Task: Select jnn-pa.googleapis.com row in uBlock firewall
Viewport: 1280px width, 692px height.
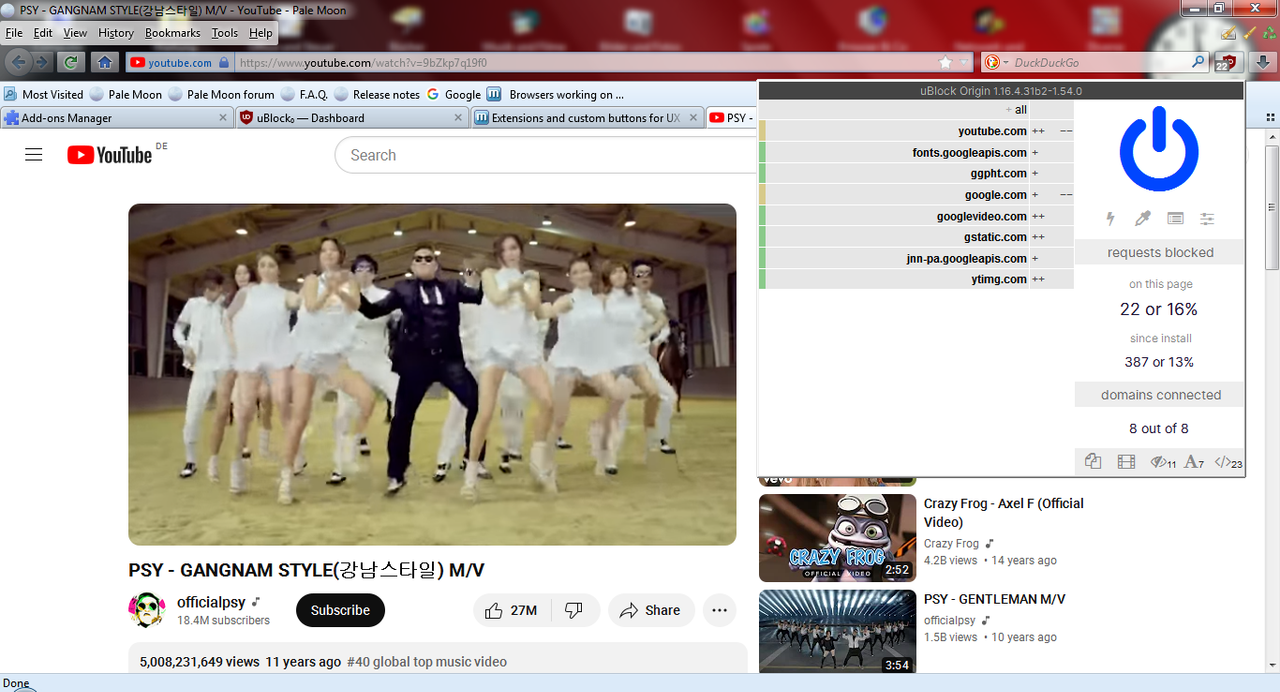Action: point(916,258)
